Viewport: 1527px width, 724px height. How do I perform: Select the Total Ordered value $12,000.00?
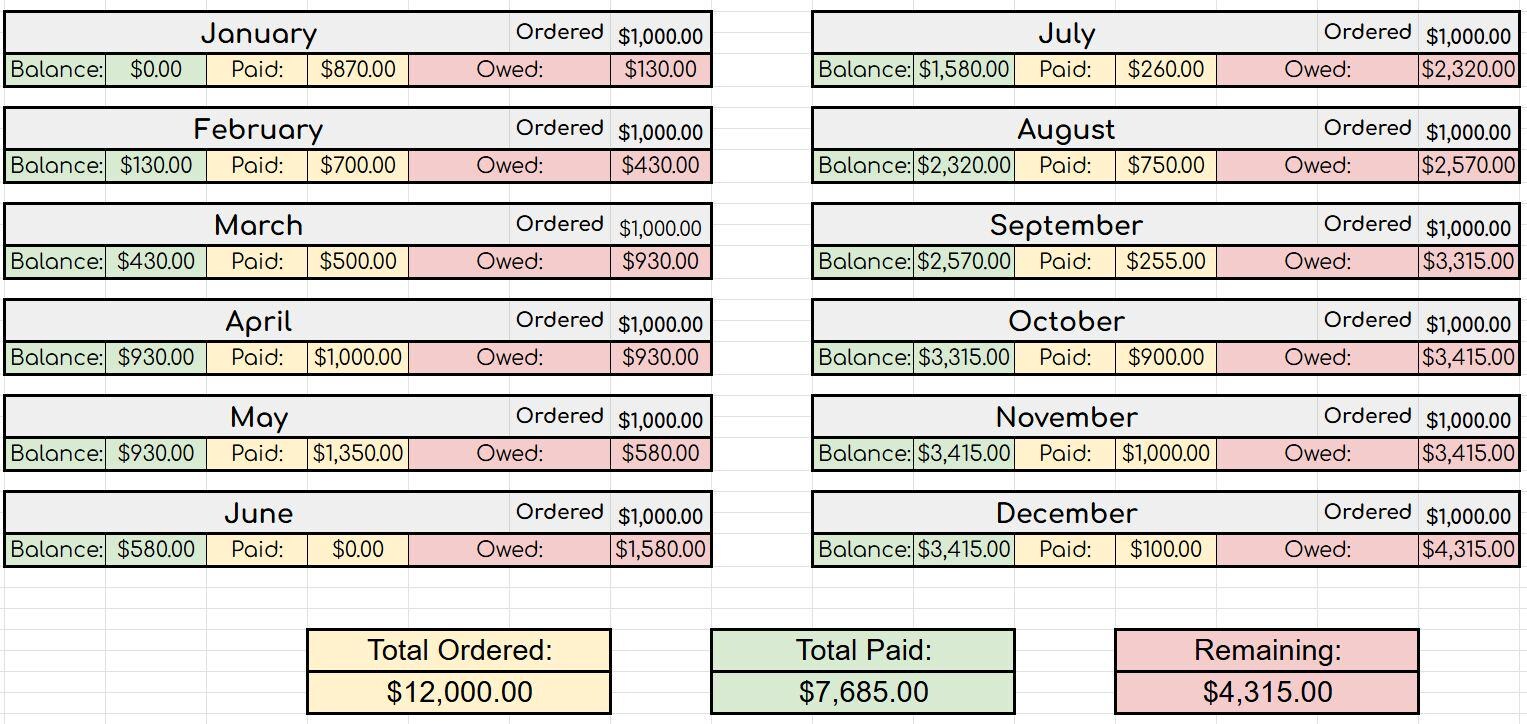pos(459,692)
